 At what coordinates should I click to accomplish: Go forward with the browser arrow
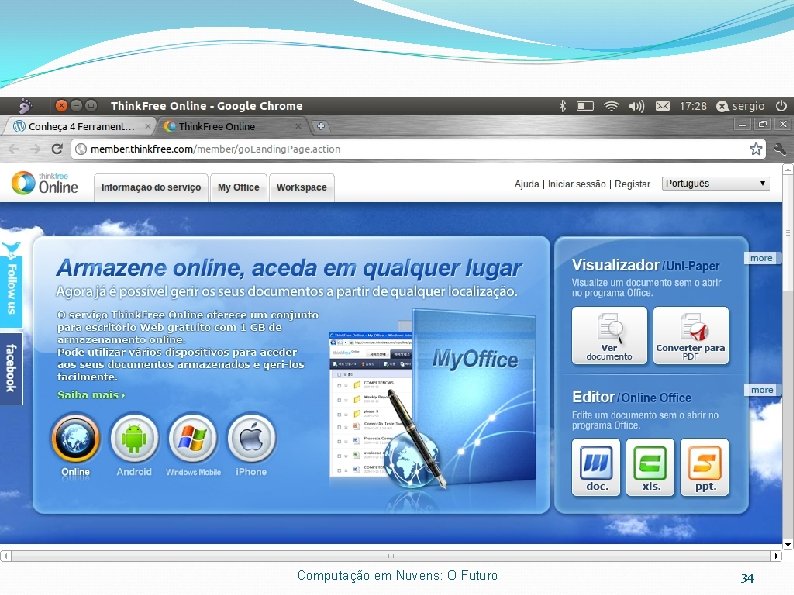tap(34, 149)
